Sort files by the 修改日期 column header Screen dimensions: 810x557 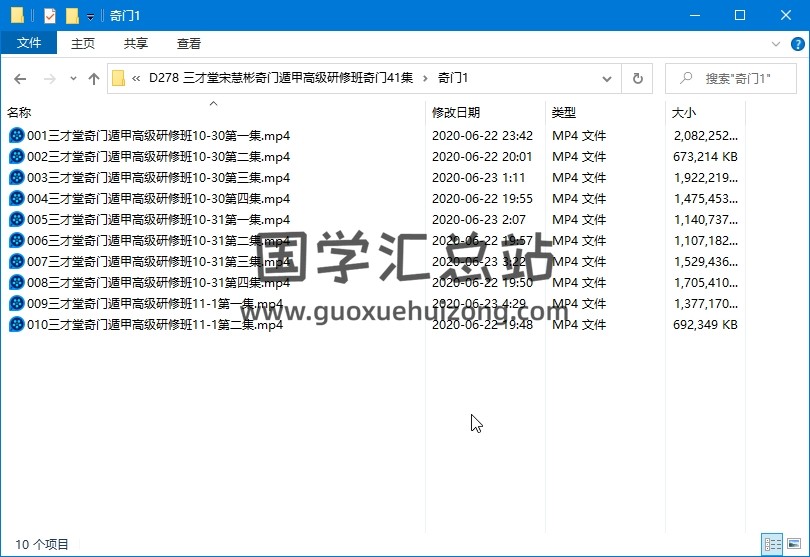pos(456,113)
